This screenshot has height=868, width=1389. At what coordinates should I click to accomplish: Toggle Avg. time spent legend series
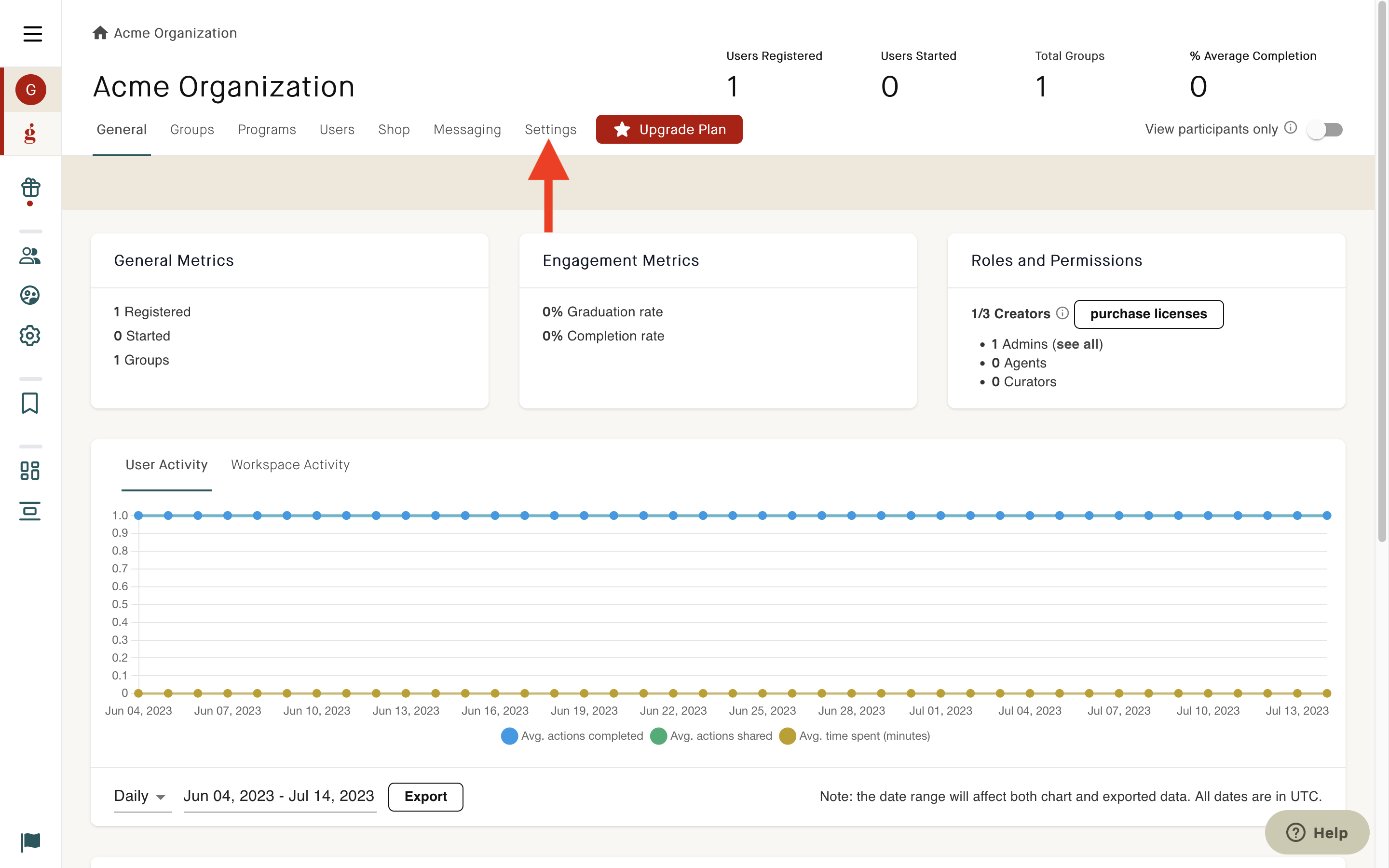(864, 736)
